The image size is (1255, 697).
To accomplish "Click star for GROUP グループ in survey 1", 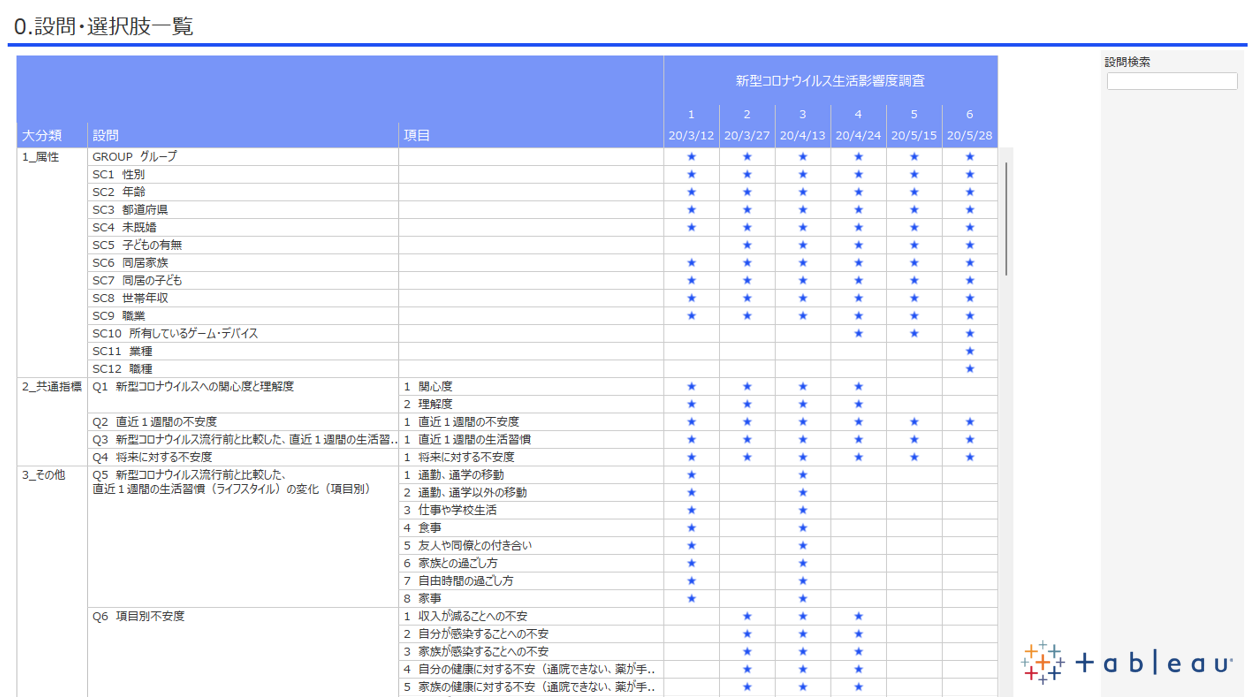I will click(x=691, y=157).
